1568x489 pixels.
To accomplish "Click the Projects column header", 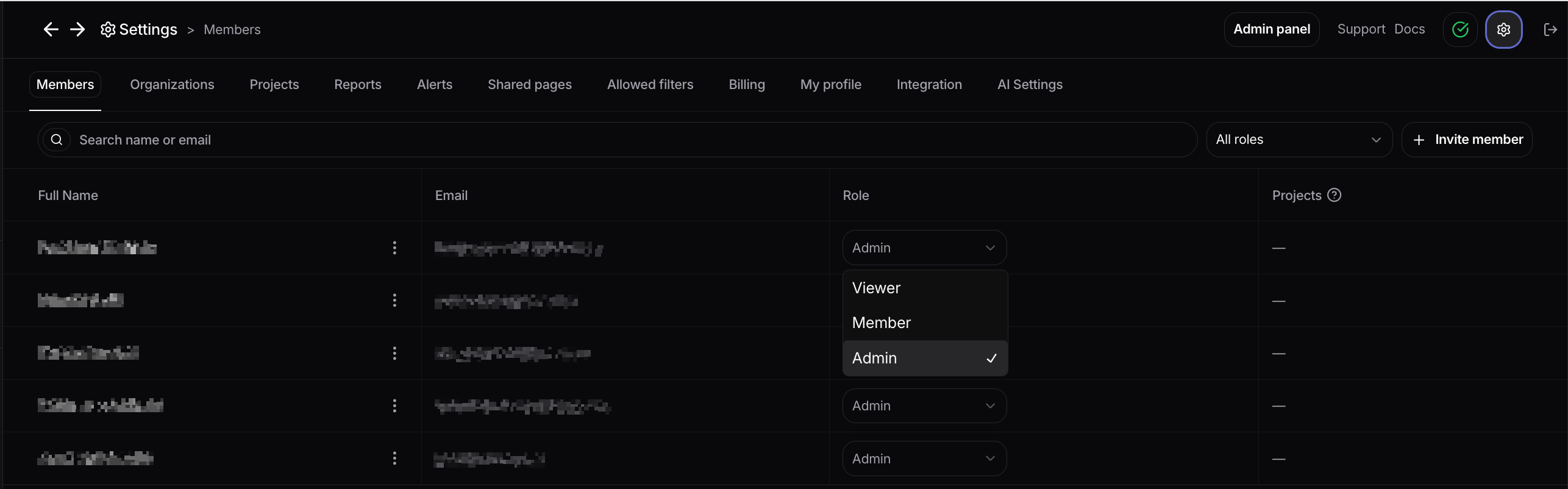I will coord(1297,195).
